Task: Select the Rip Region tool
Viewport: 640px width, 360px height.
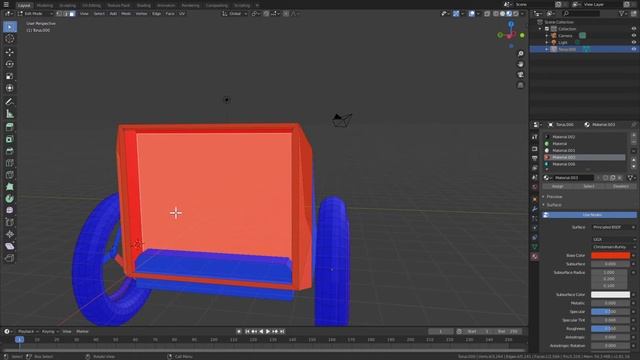Action: 10,258
